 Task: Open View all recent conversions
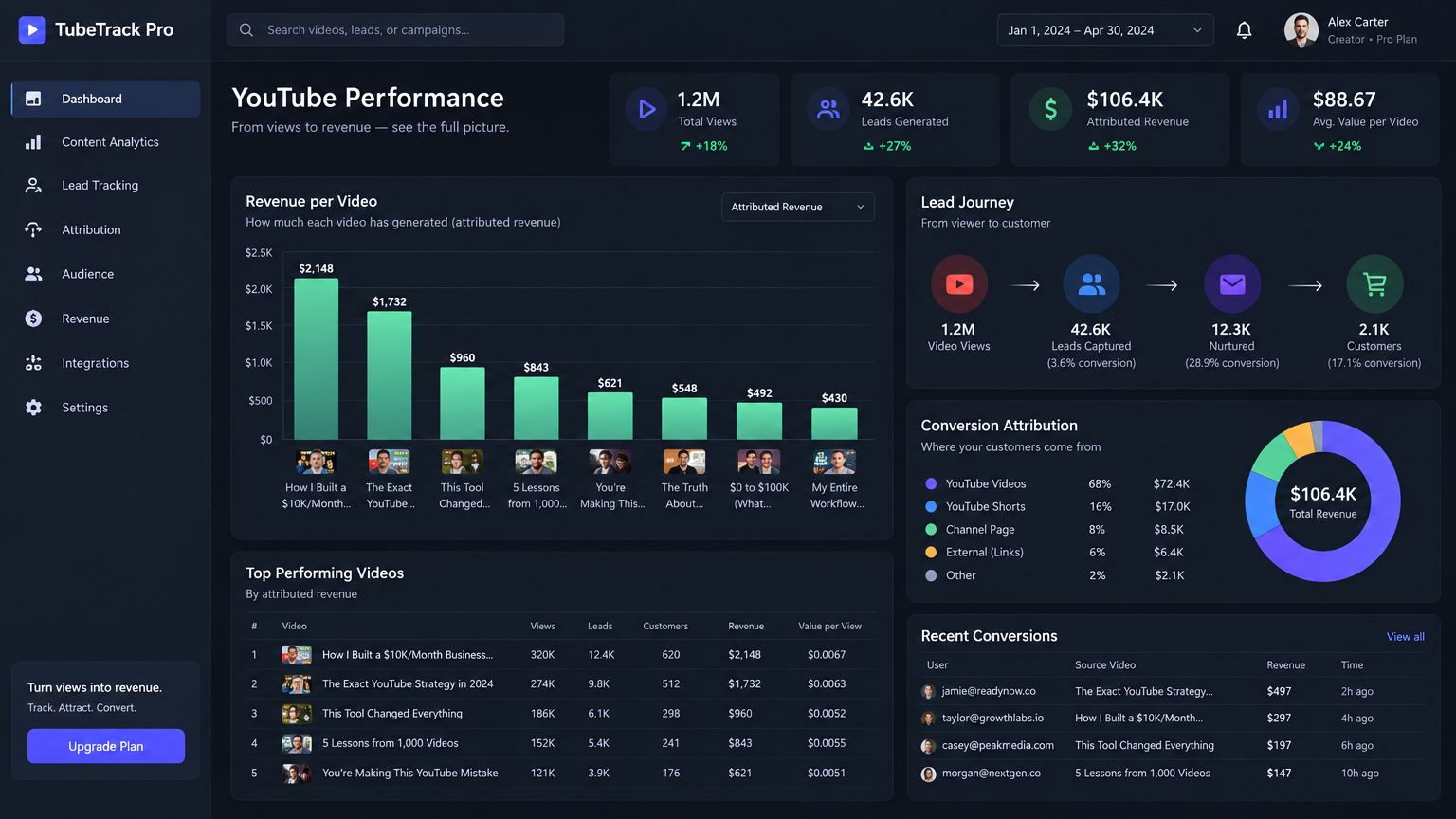(x=1405, y=637)
